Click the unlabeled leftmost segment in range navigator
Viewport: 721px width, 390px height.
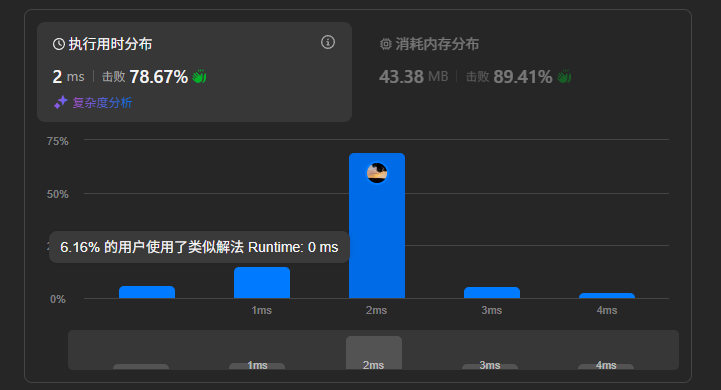coord(141,367)
